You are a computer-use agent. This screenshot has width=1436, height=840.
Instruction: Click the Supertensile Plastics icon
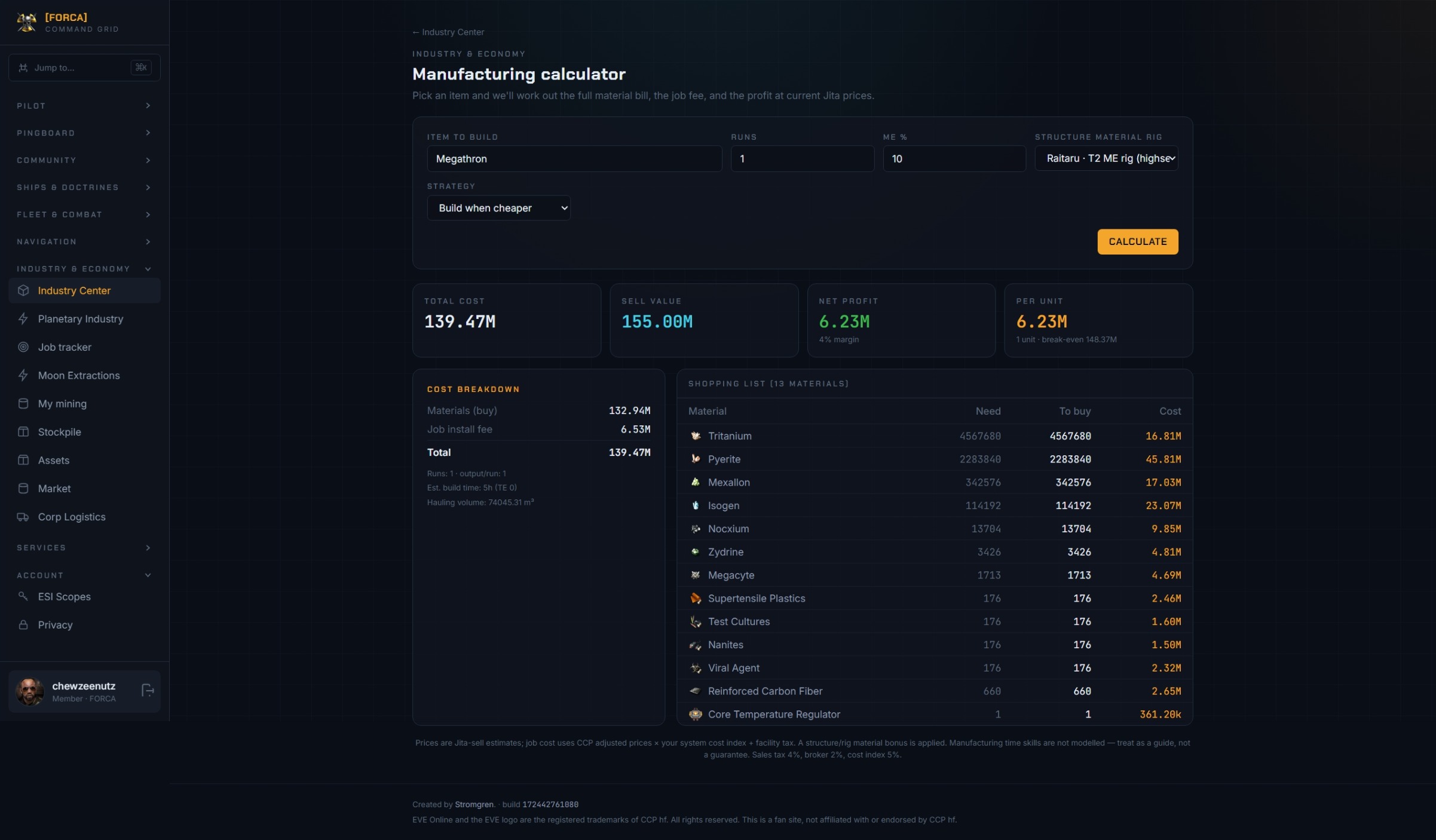[696, 598]
